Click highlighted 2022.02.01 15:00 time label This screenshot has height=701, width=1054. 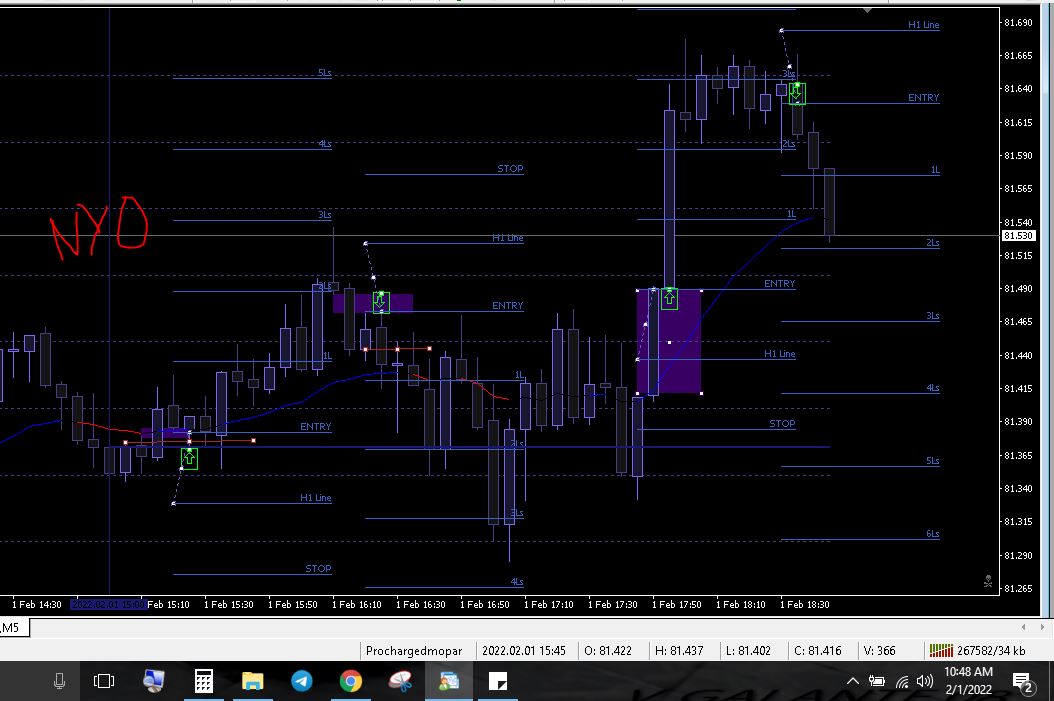pyautogui.click(x=108, y=604)
